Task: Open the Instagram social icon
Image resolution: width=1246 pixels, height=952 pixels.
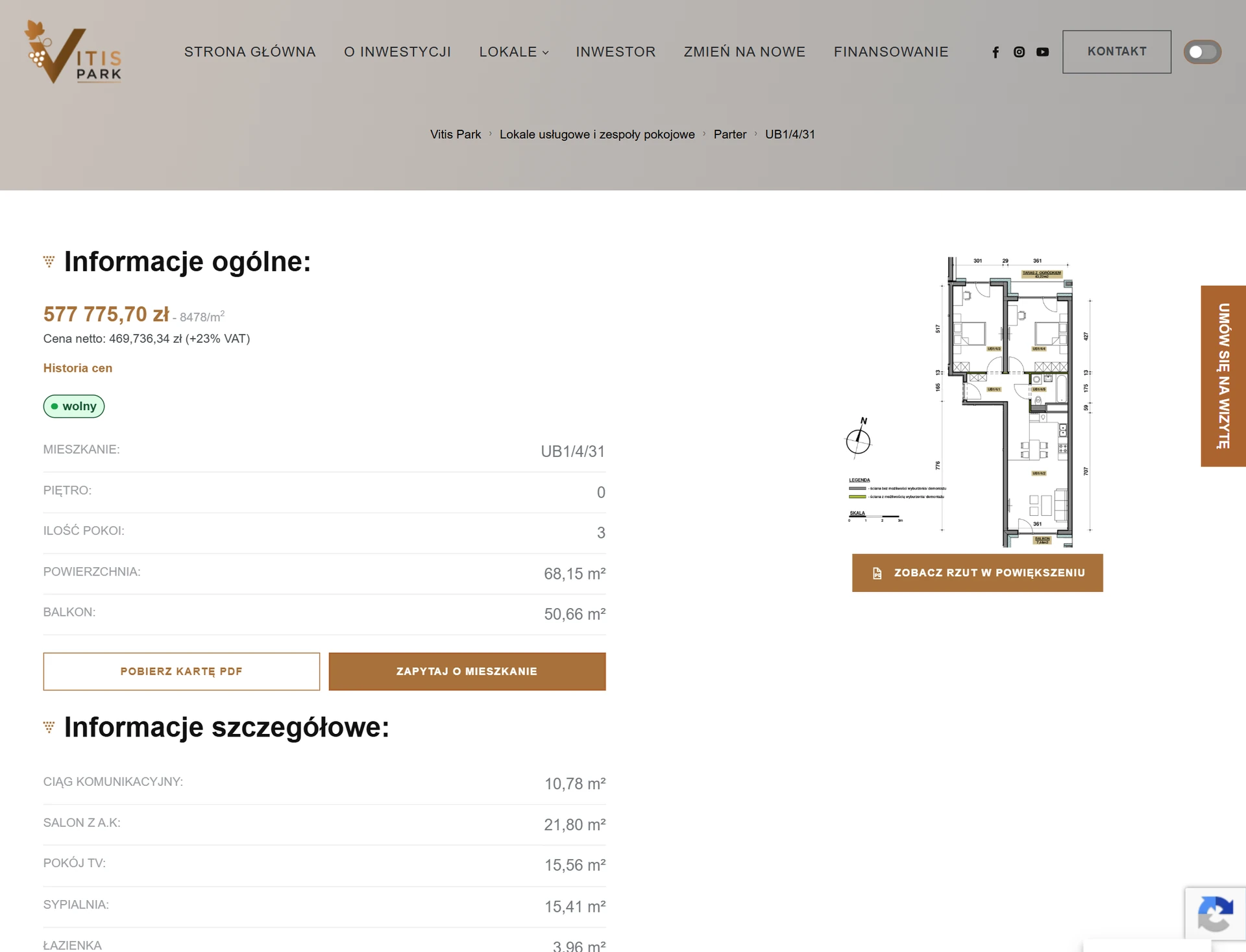Action: pyautogui.click(x=1019, y=52)
